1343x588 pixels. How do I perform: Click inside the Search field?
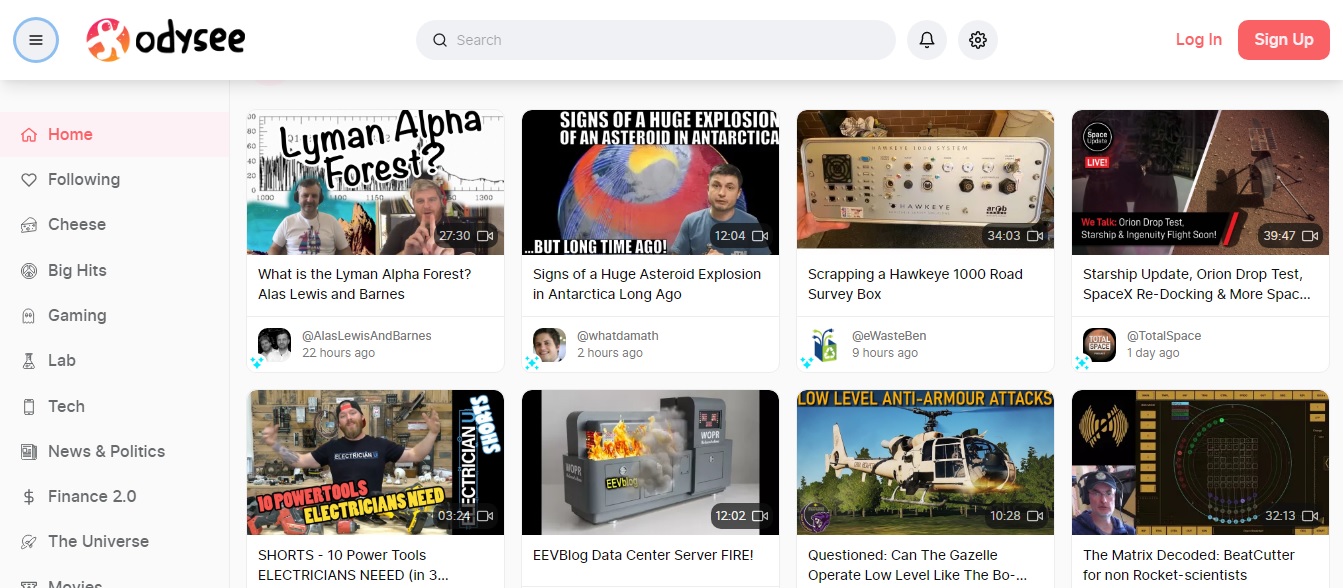point(656,40)
